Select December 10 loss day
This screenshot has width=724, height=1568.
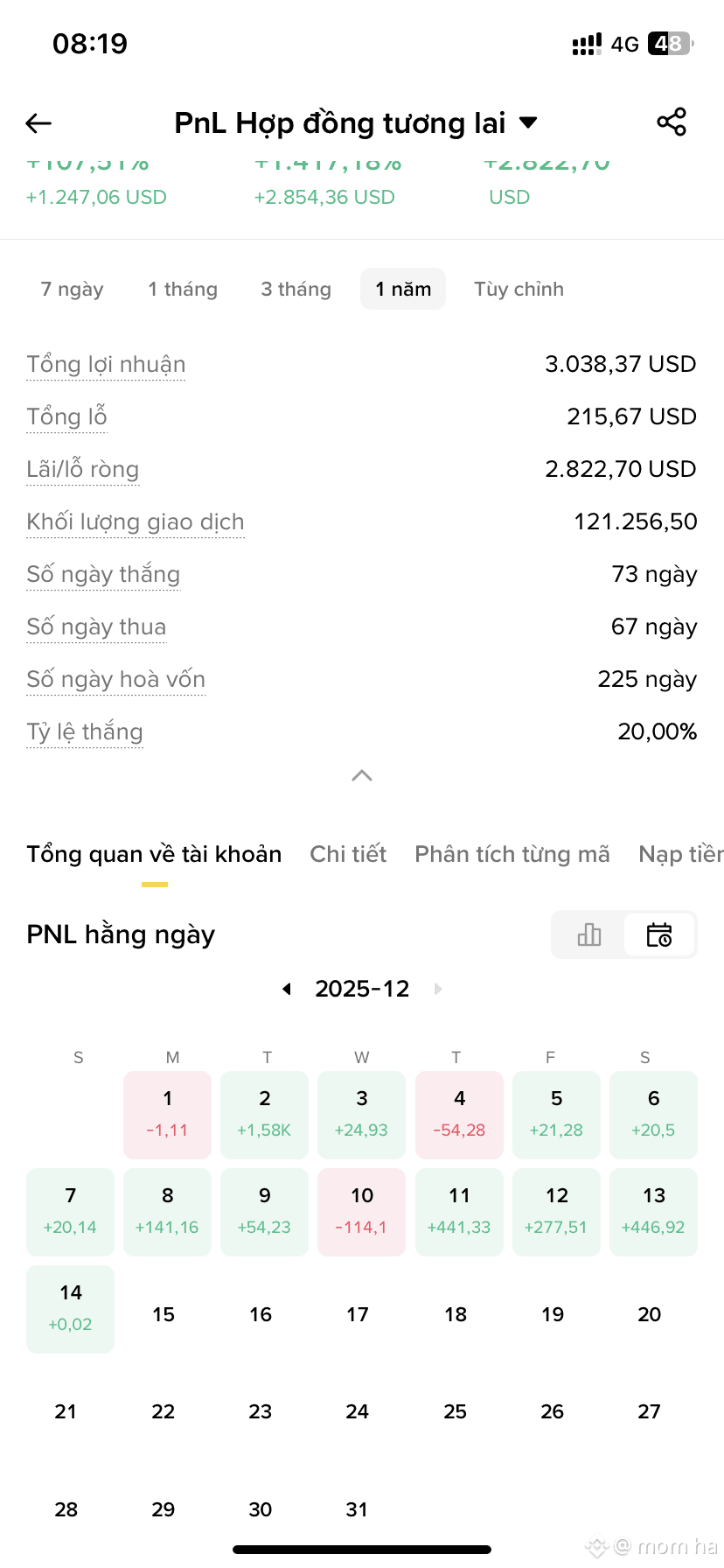pos(362,1212)
